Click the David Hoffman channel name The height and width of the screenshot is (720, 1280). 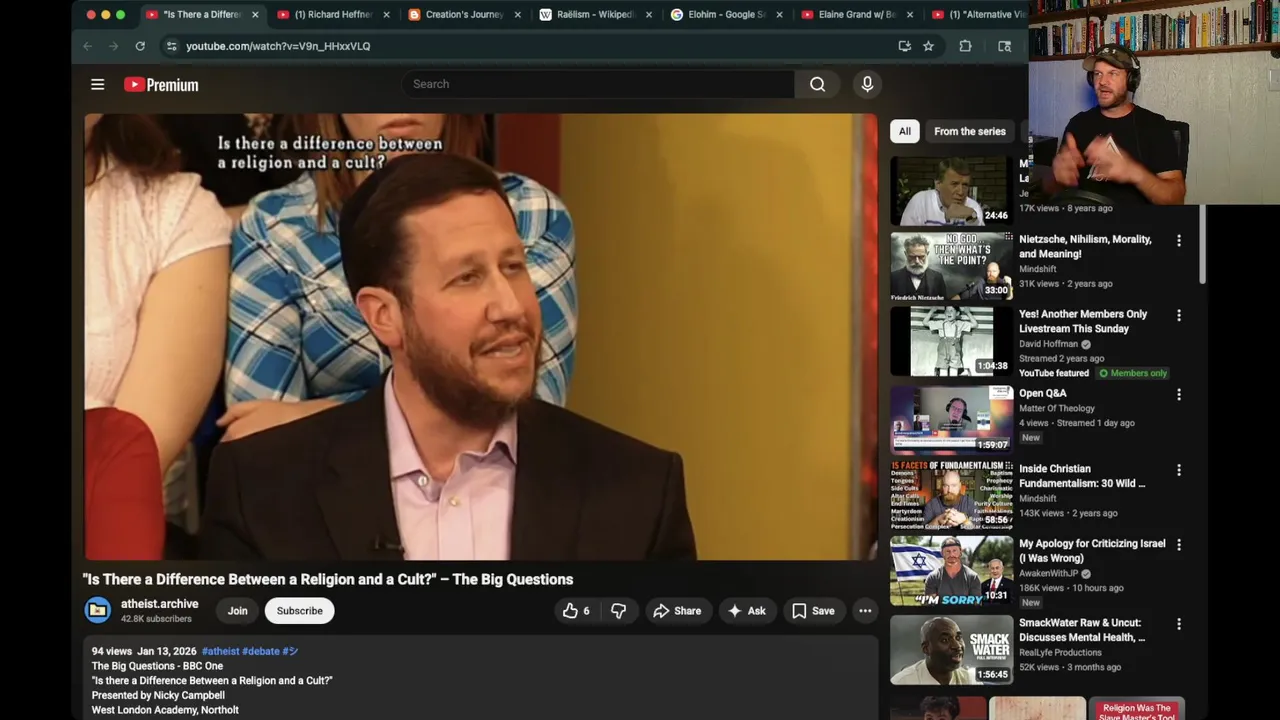(x=1049, y=344)
